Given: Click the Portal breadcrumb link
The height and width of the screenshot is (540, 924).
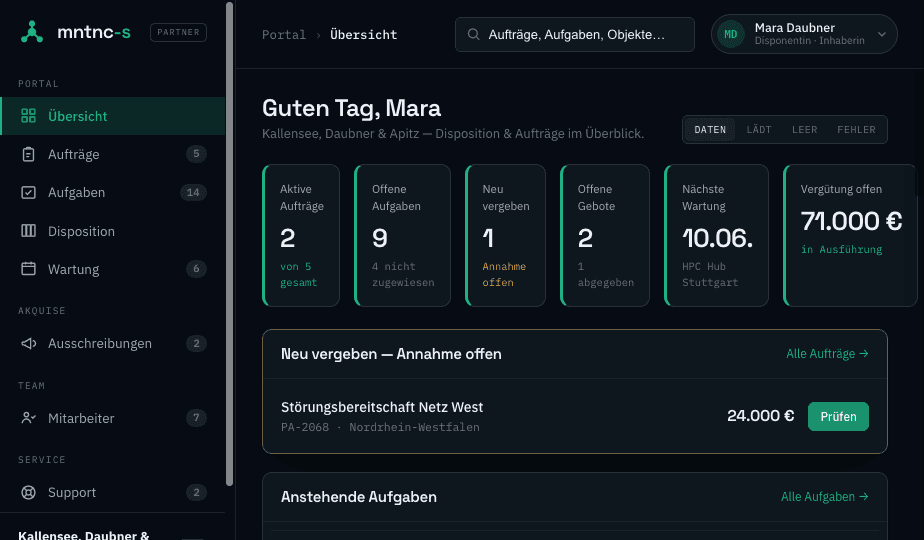Looking at the screenshot, I should tap(284, 35).
